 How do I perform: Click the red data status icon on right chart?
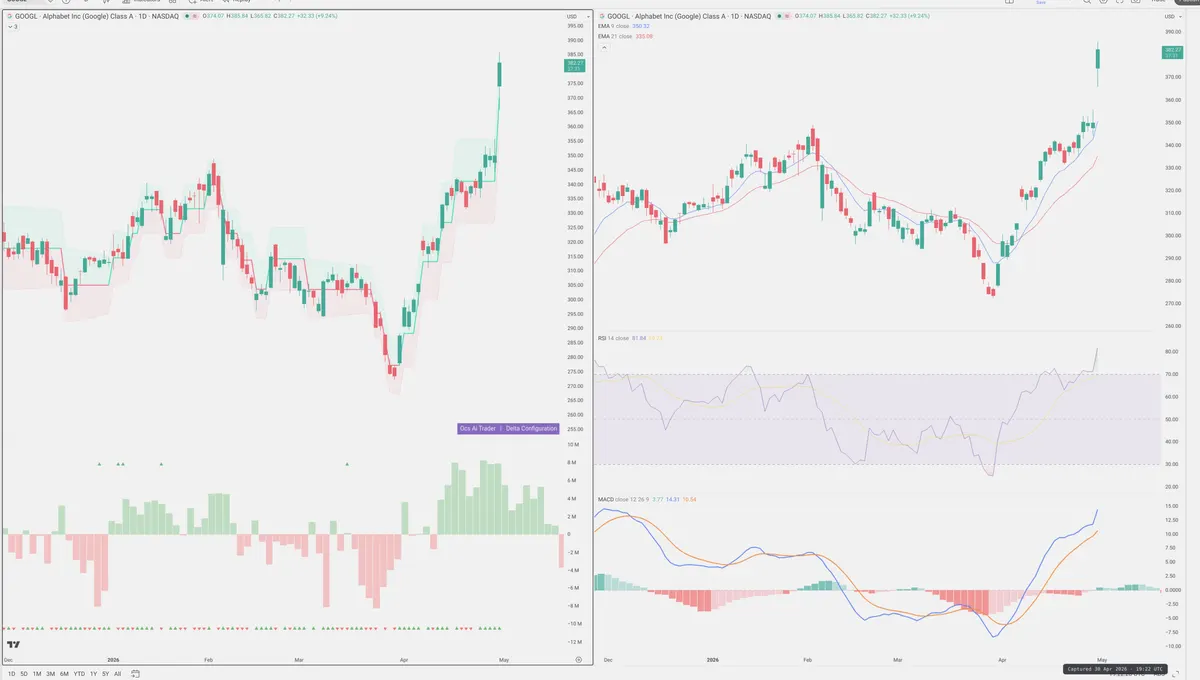tap(788, 16)
